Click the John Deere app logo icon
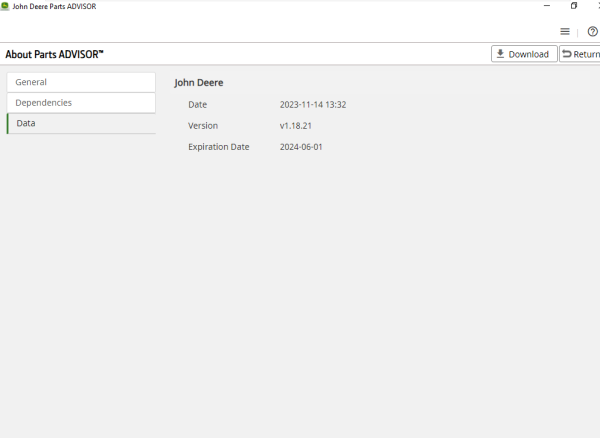Viewport: 600px width, 438px height. tap(5, 6)
